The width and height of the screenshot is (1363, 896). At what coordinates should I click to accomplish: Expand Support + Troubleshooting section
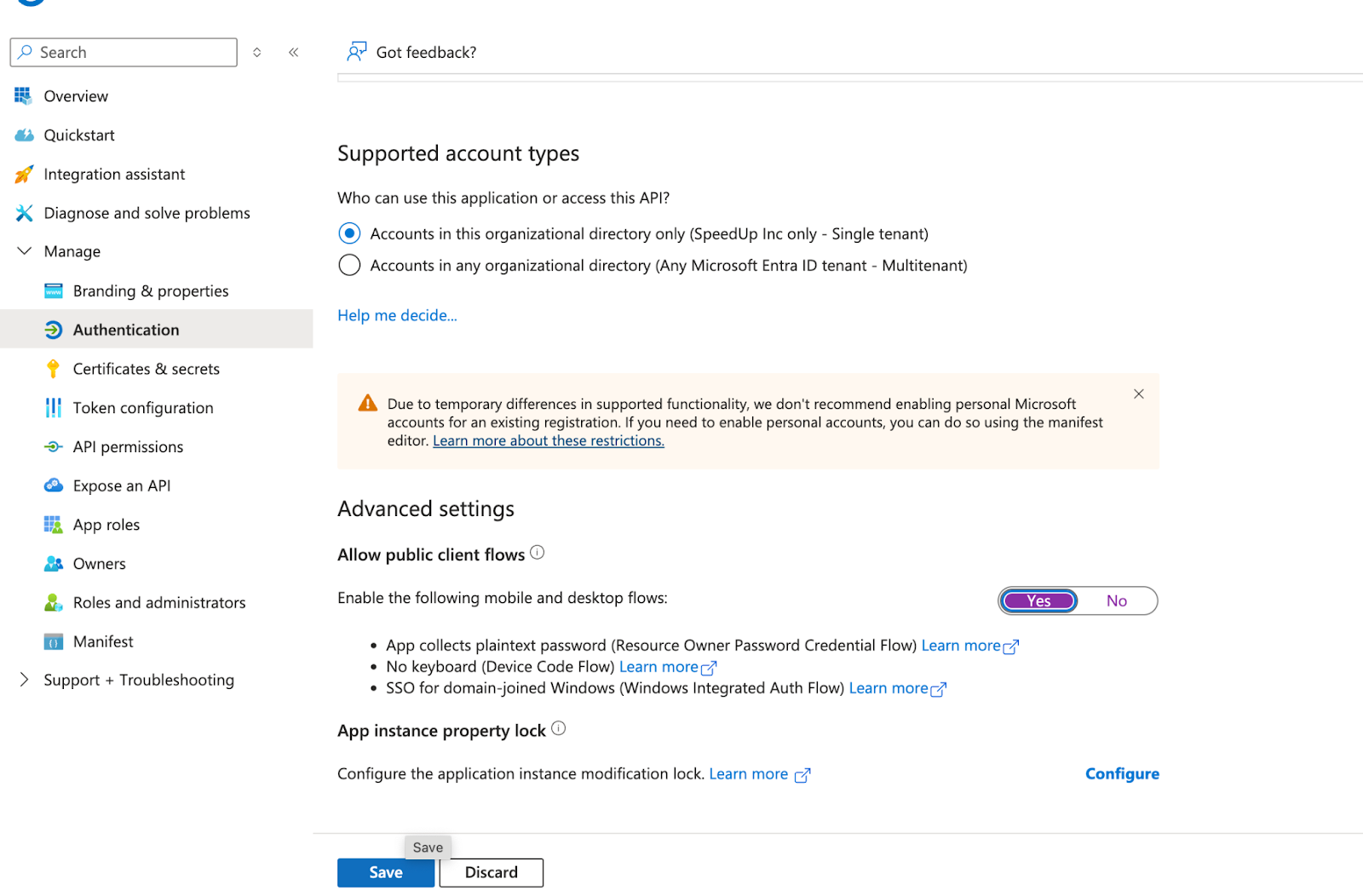pos(25,680)
